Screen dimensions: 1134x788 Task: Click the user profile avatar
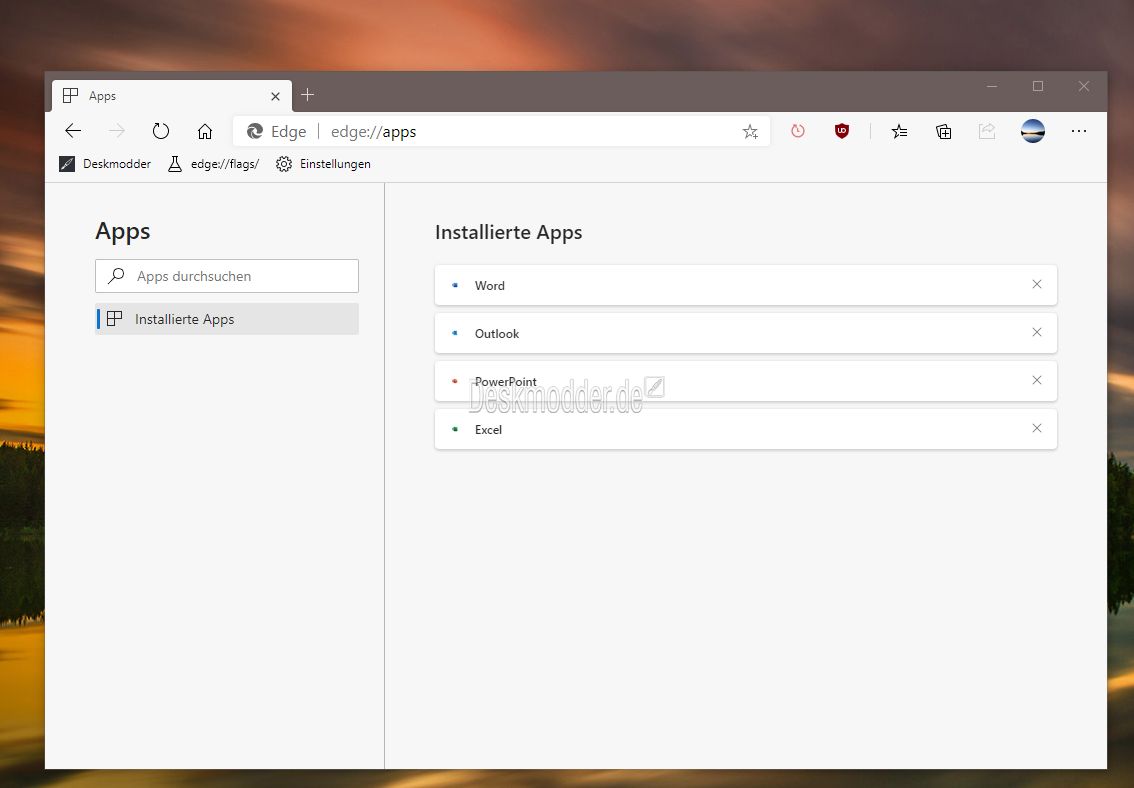pyautogui.click(x=1033, y=131)
